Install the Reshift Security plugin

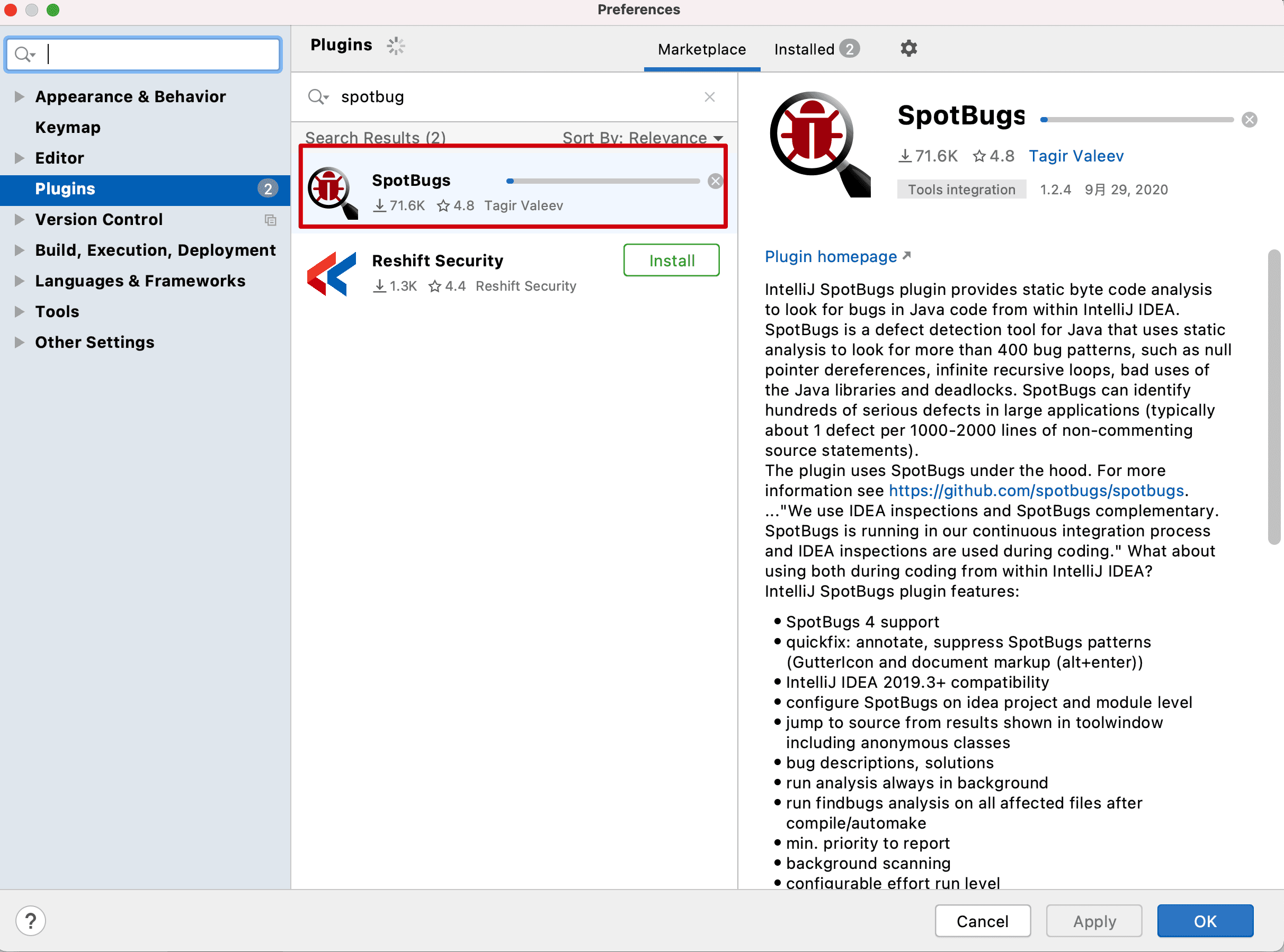tap(671, 261)
